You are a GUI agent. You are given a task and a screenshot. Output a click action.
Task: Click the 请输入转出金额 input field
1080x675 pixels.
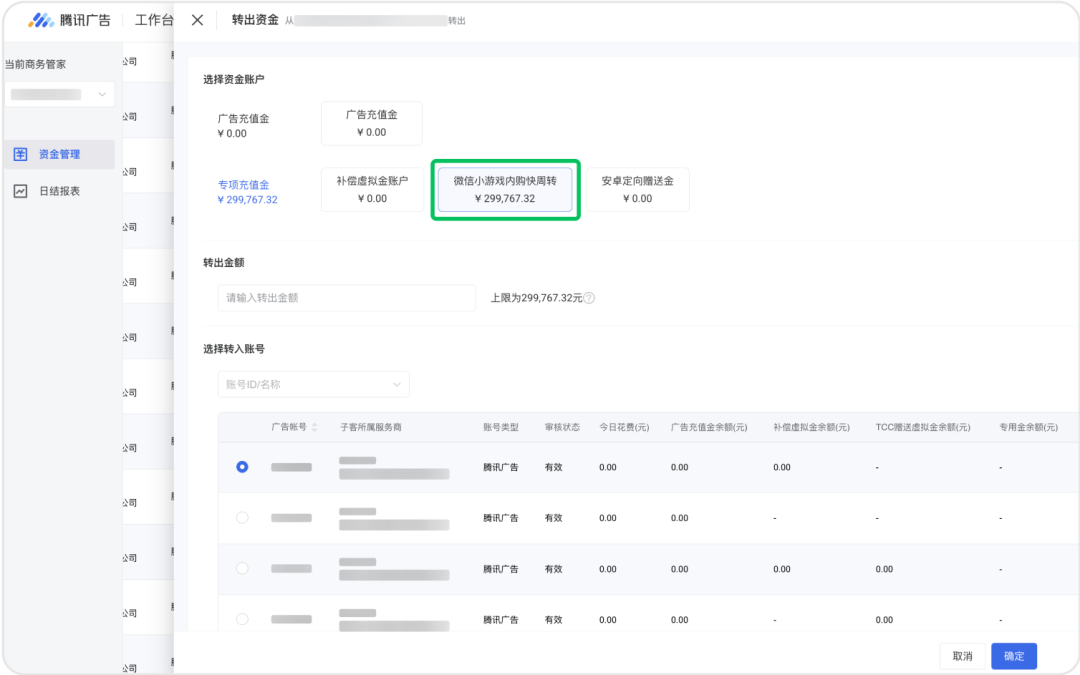346,297
